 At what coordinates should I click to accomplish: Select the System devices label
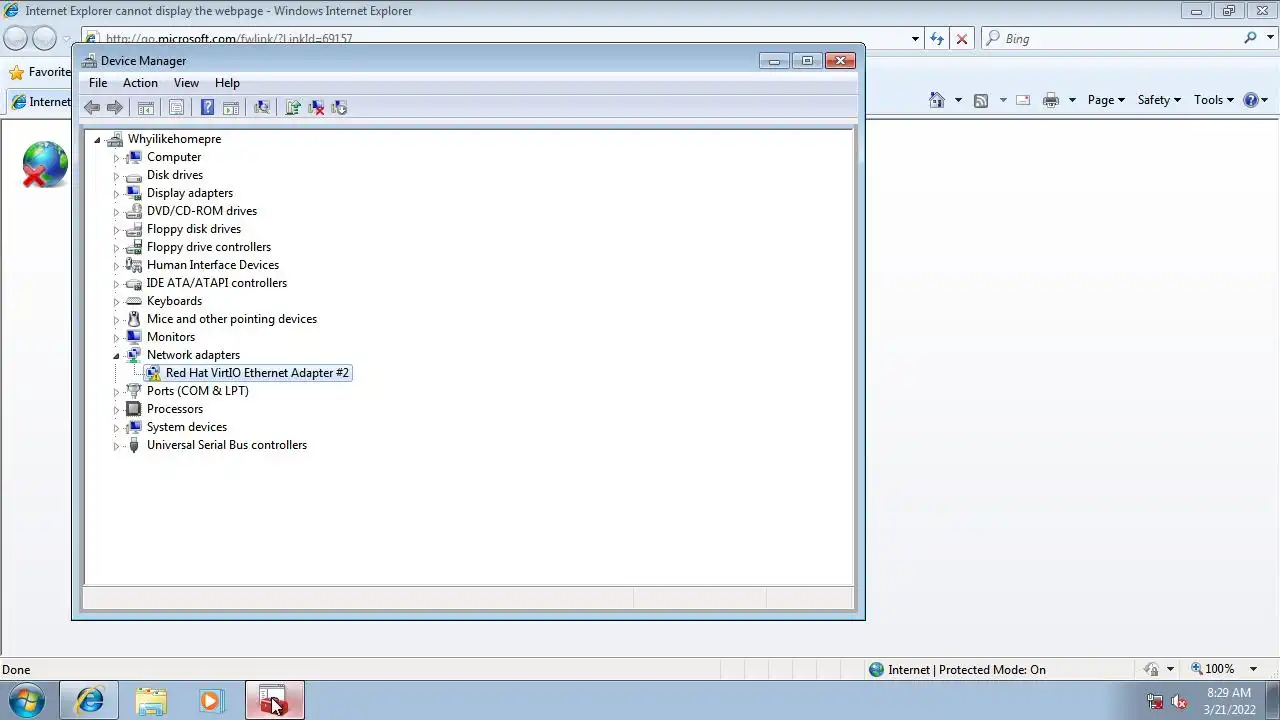coord(187,427)
